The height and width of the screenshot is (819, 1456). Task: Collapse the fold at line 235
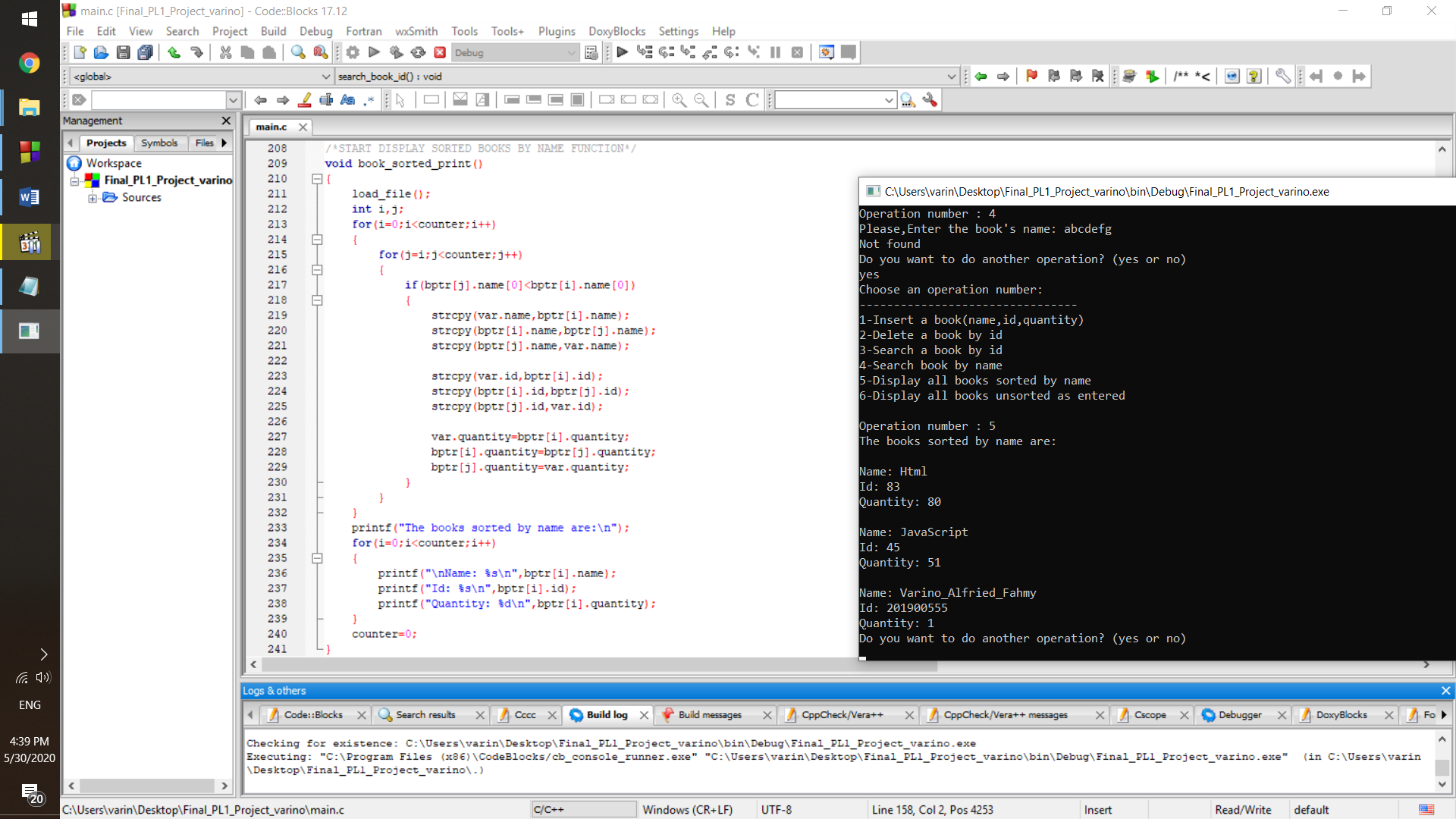tap(317, 558)
